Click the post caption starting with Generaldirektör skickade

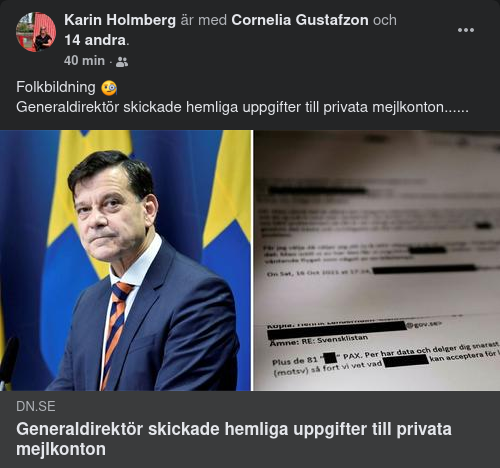242,107
